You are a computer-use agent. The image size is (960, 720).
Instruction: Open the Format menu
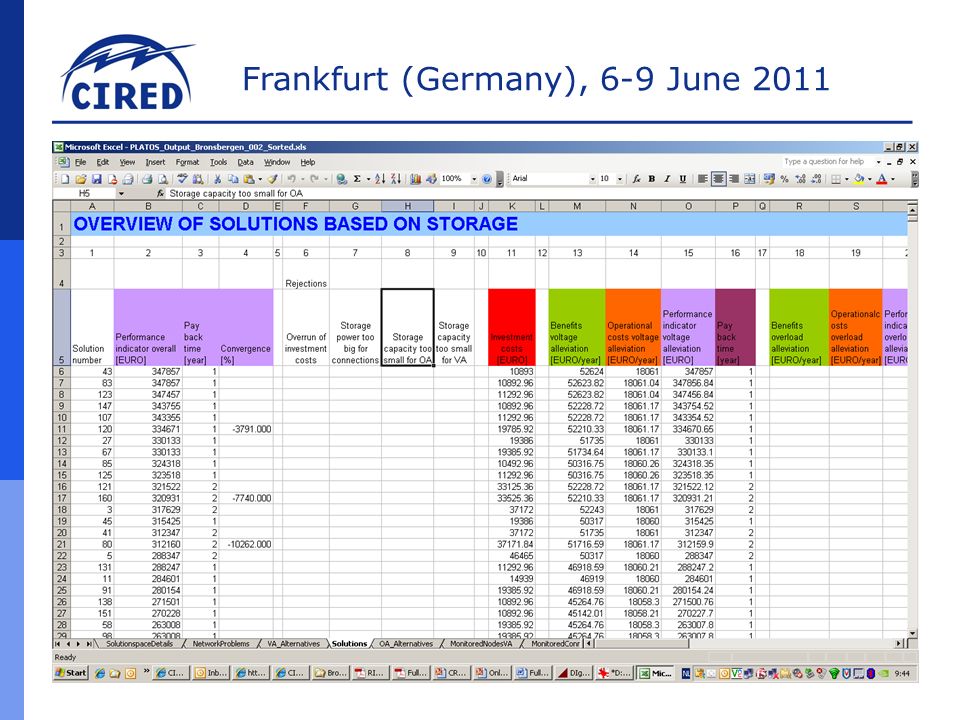pyautogui.click(x=187, y=162)
